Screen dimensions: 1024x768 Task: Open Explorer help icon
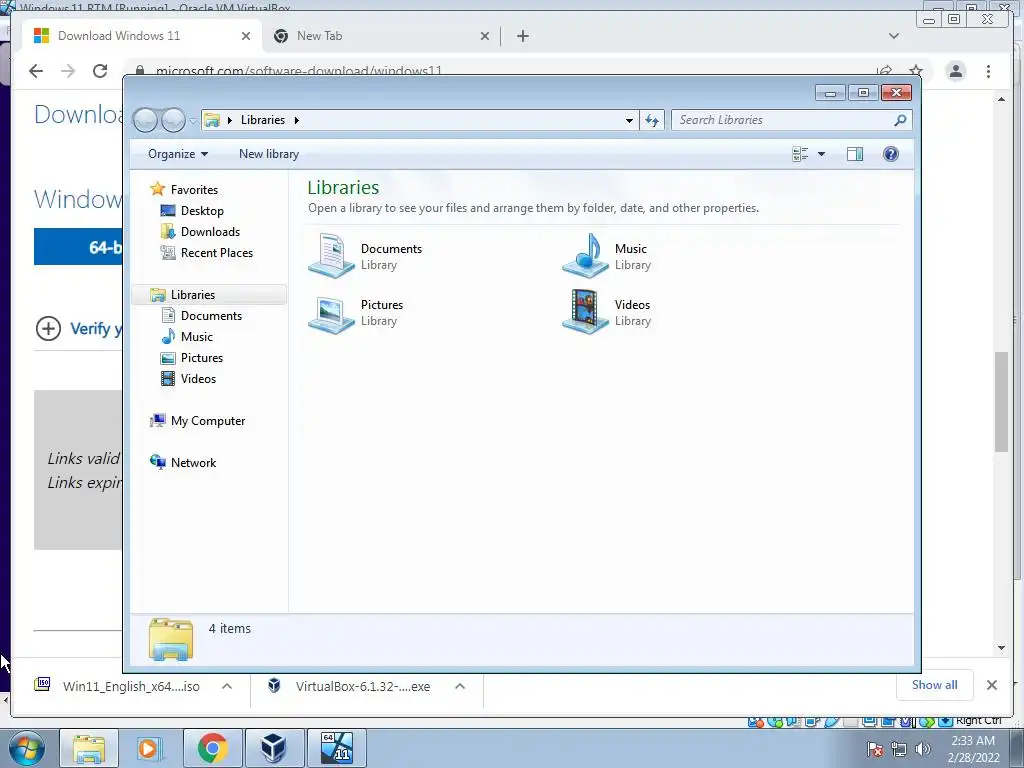(x=891, y=154)
